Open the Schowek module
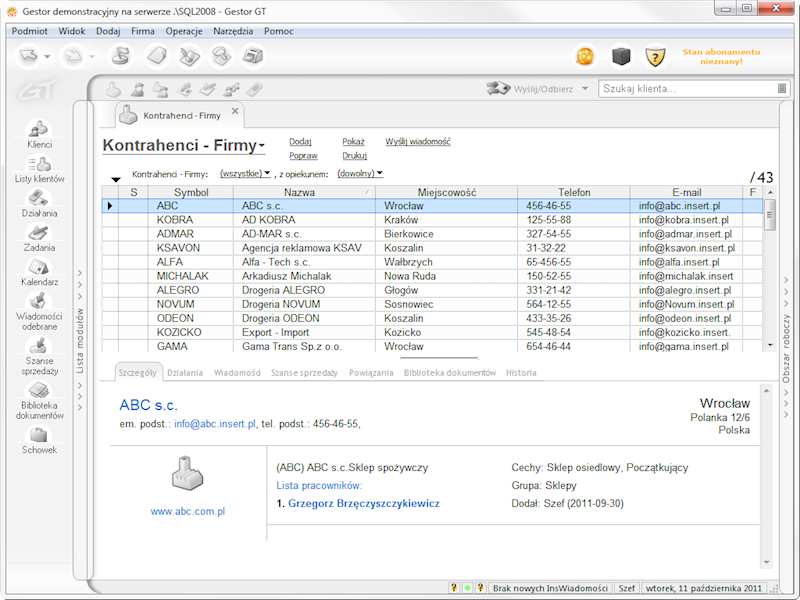This screenshot has height=600, width=800. (x=39, y=440)
